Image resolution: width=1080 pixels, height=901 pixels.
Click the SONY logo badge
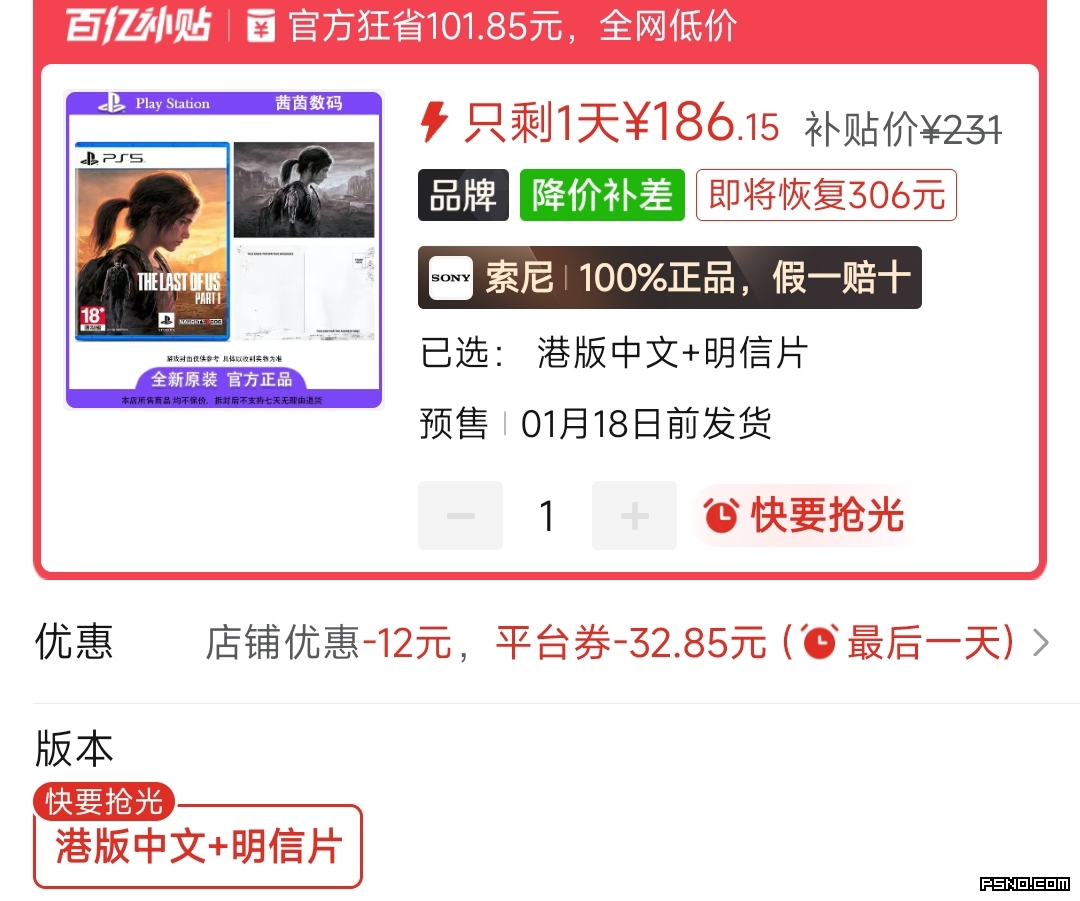pos(450,278)
